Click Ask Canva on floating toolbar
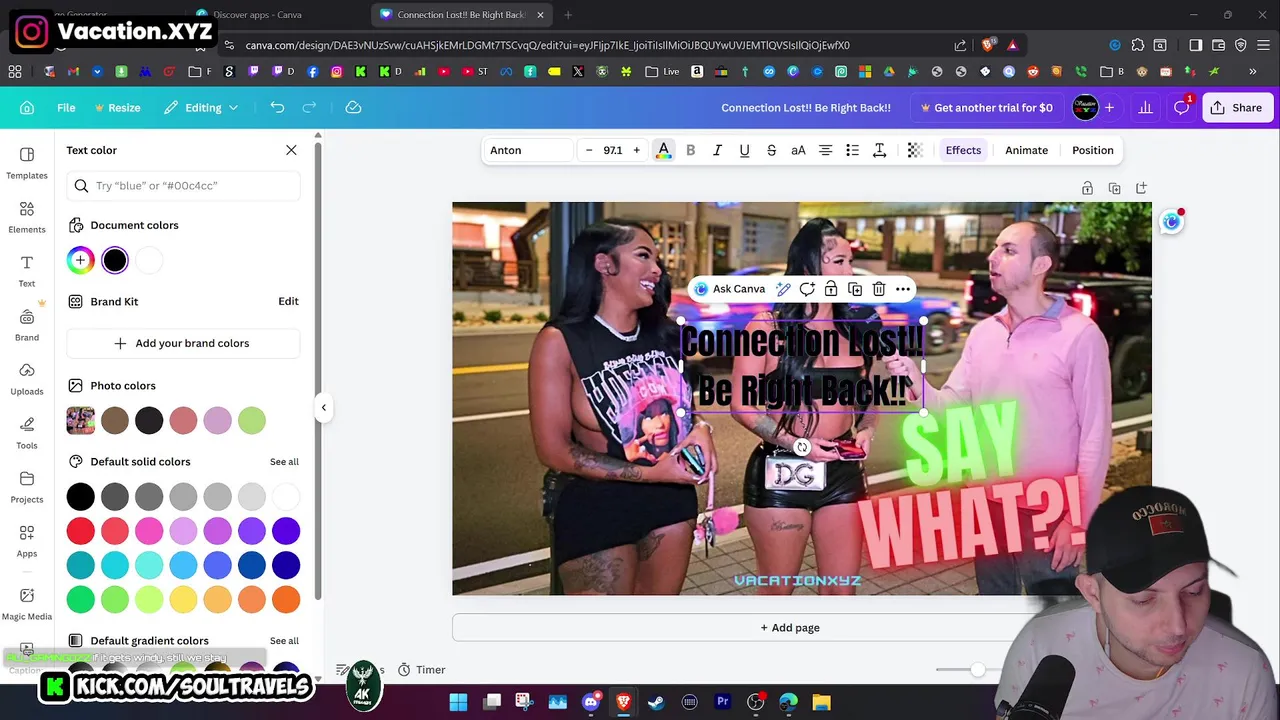This screenshot has height=720, width=1280. (x=730, y=289)
